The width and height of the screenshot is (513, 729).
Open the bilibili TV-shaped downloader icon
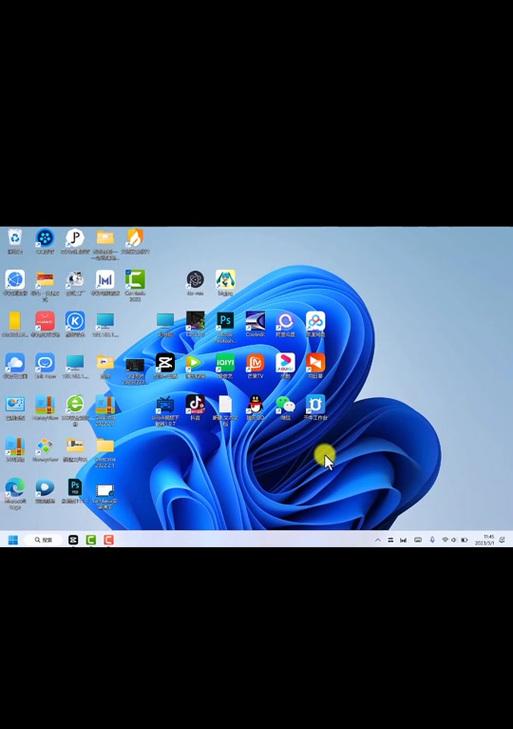pos(165,404)
